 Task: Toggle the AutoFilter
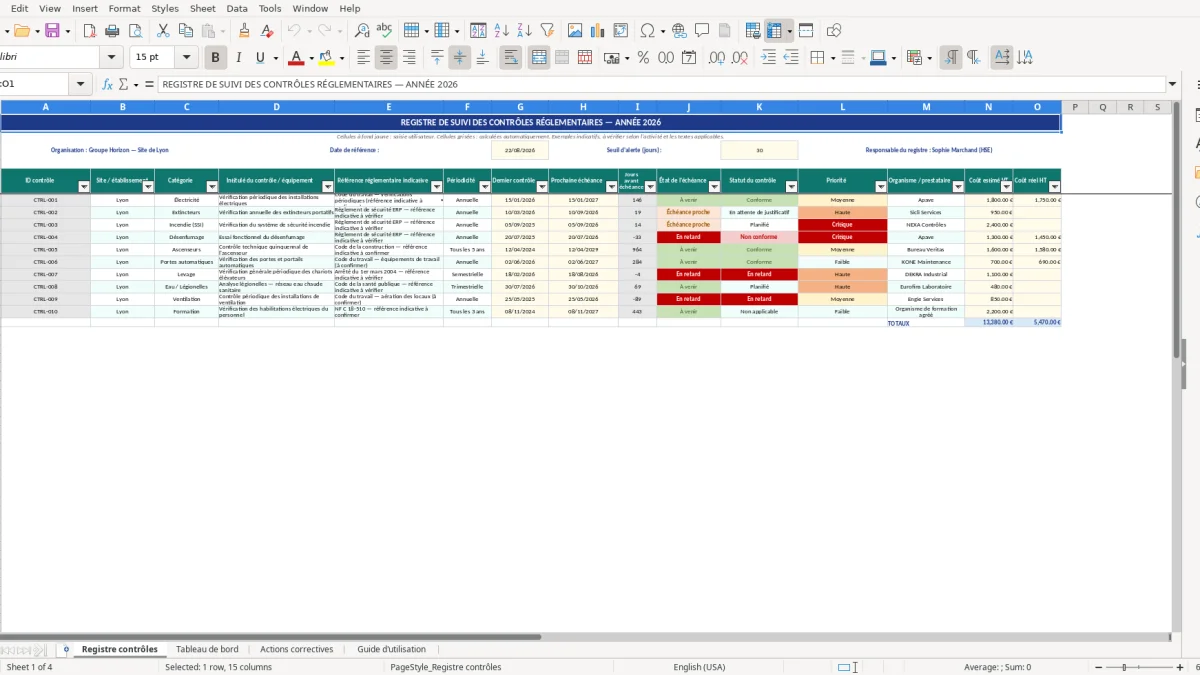click(x=549, y=31)
